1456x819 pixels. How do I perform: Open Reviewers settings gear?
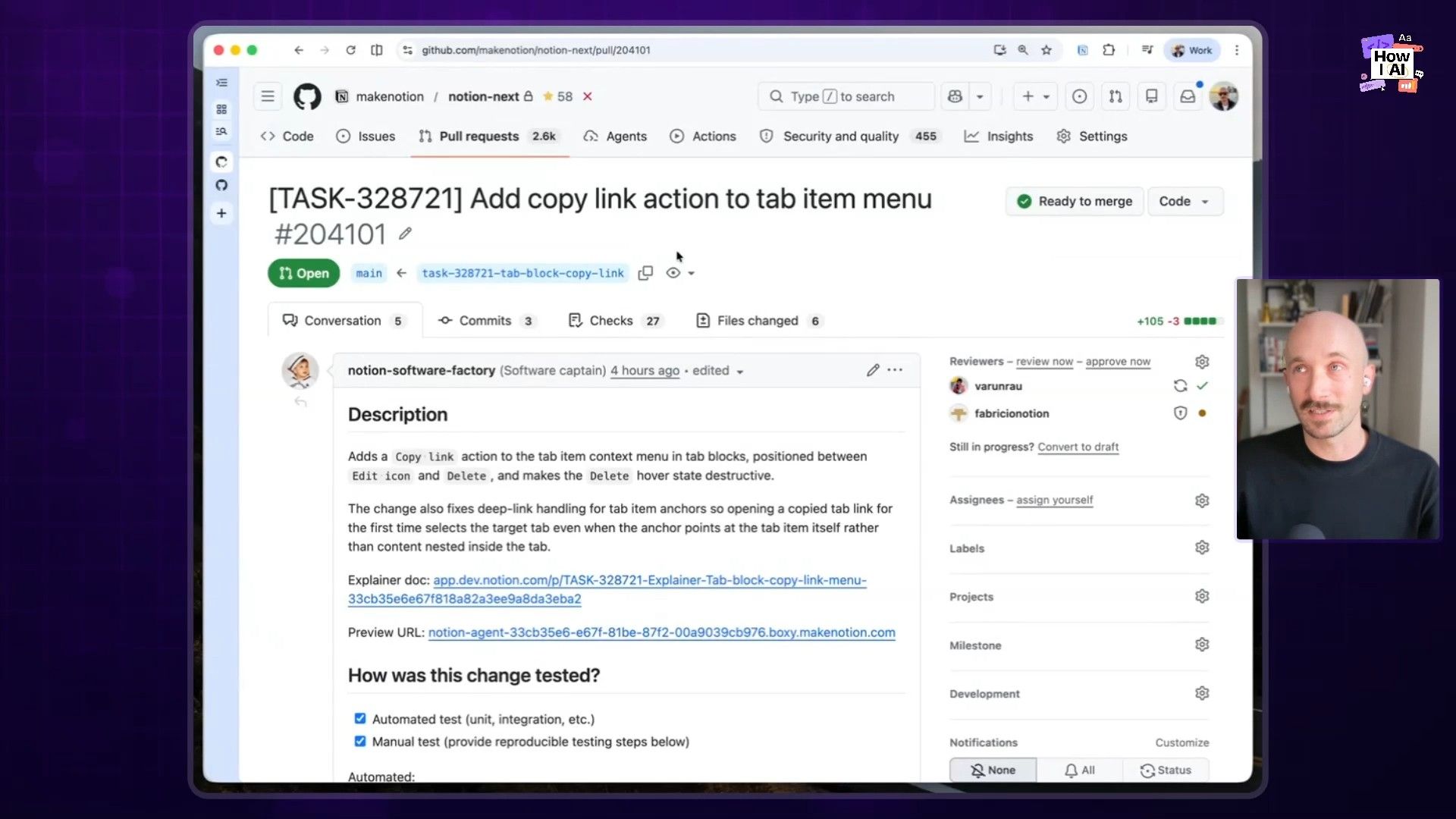click(x=1202, y=362)
